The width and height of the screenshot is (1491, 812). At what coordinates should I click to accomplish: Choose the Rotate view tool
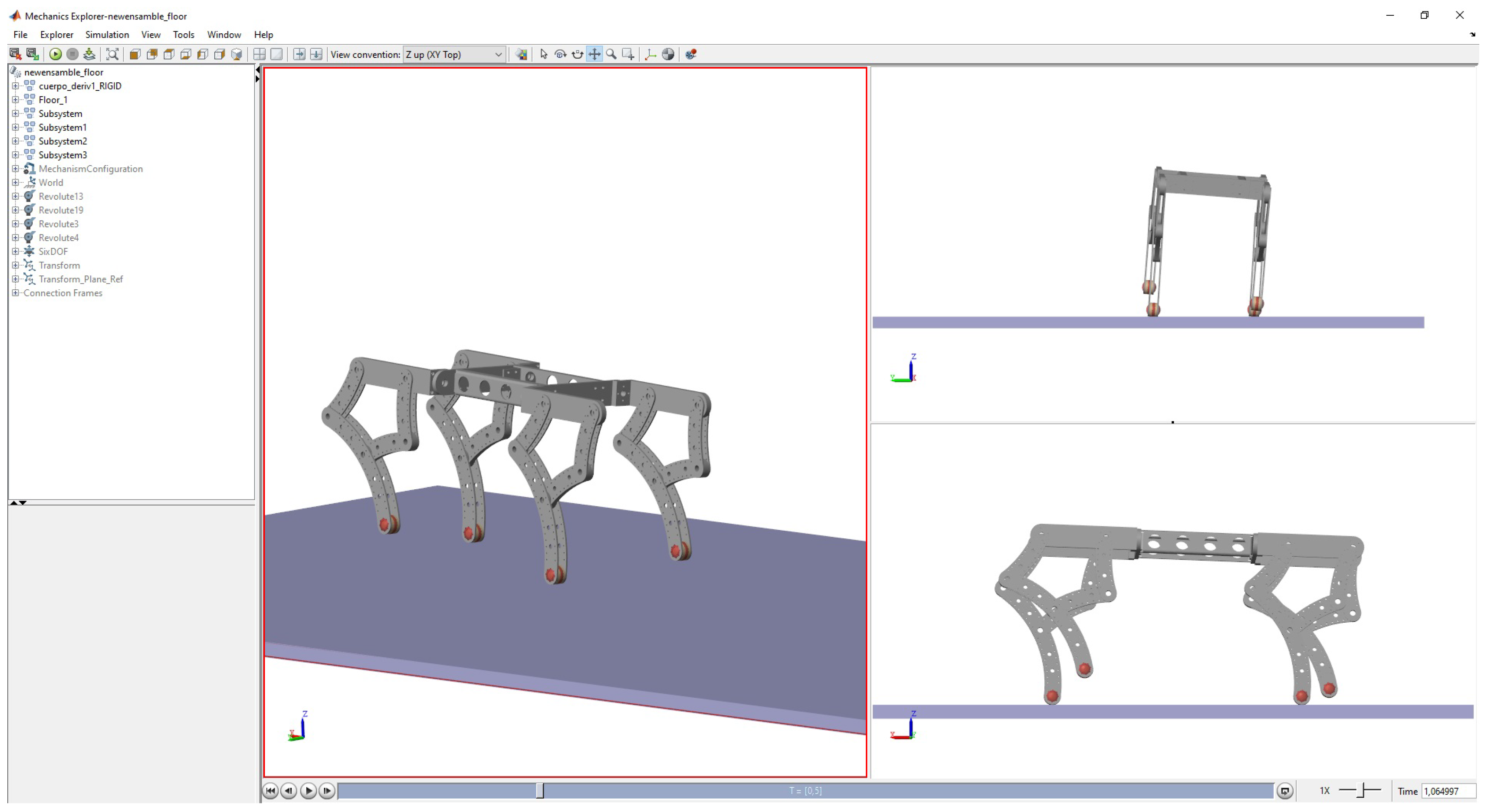[x=560, y=54]
